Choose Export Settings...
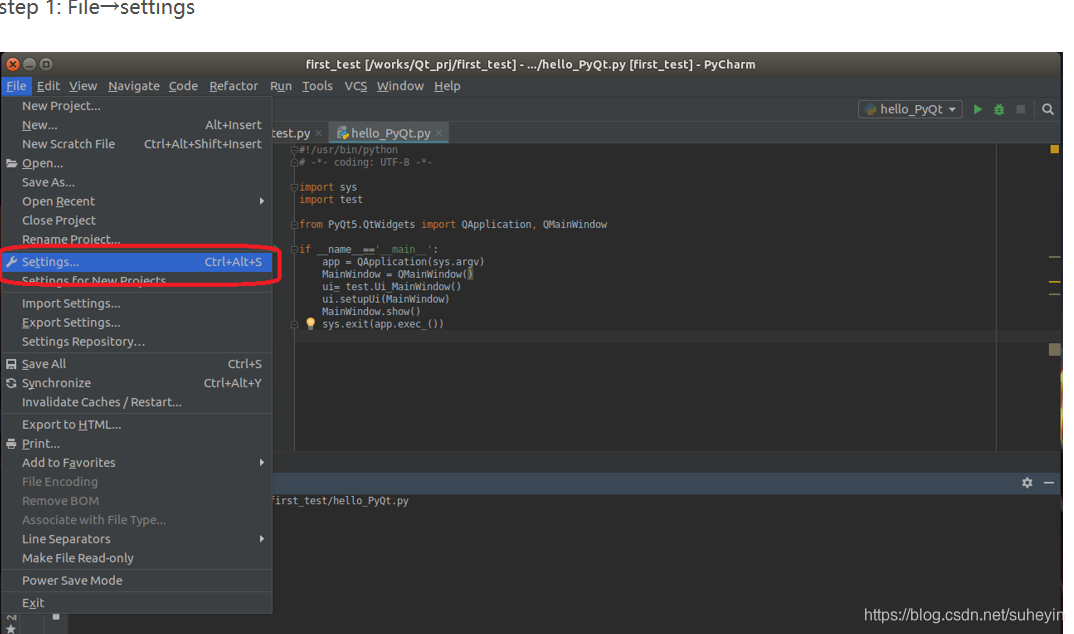Viewport: 1074px width, 634px height. click(x=137, y=322)
